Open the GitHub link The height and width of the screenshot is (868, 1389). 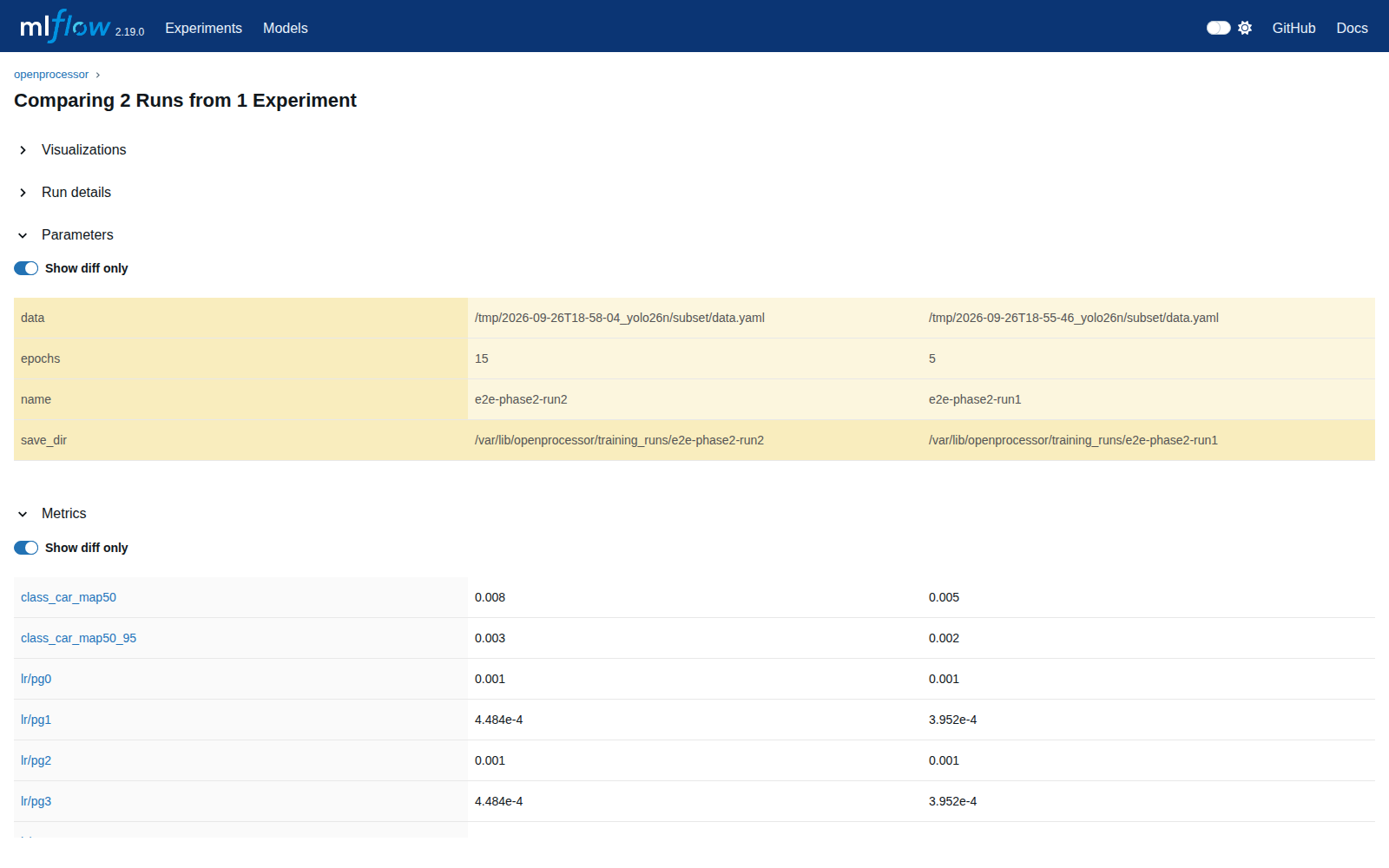[x=1294, y=28]
